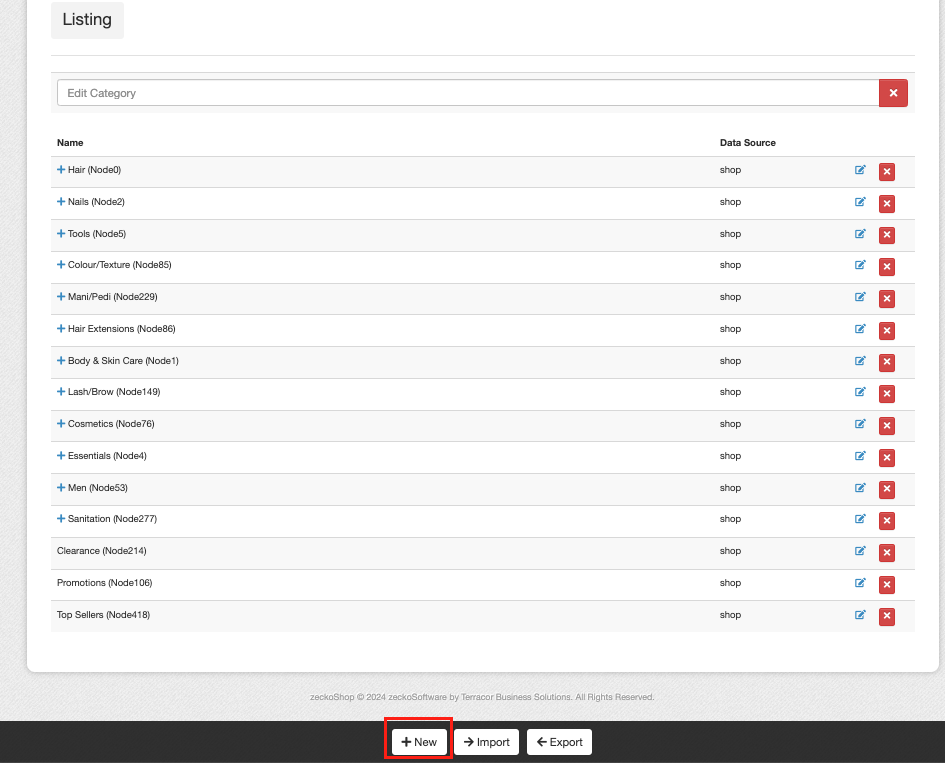Expand the Sanitation (Node277) node
Screen dimensions: 945x763
coord(61,519)
